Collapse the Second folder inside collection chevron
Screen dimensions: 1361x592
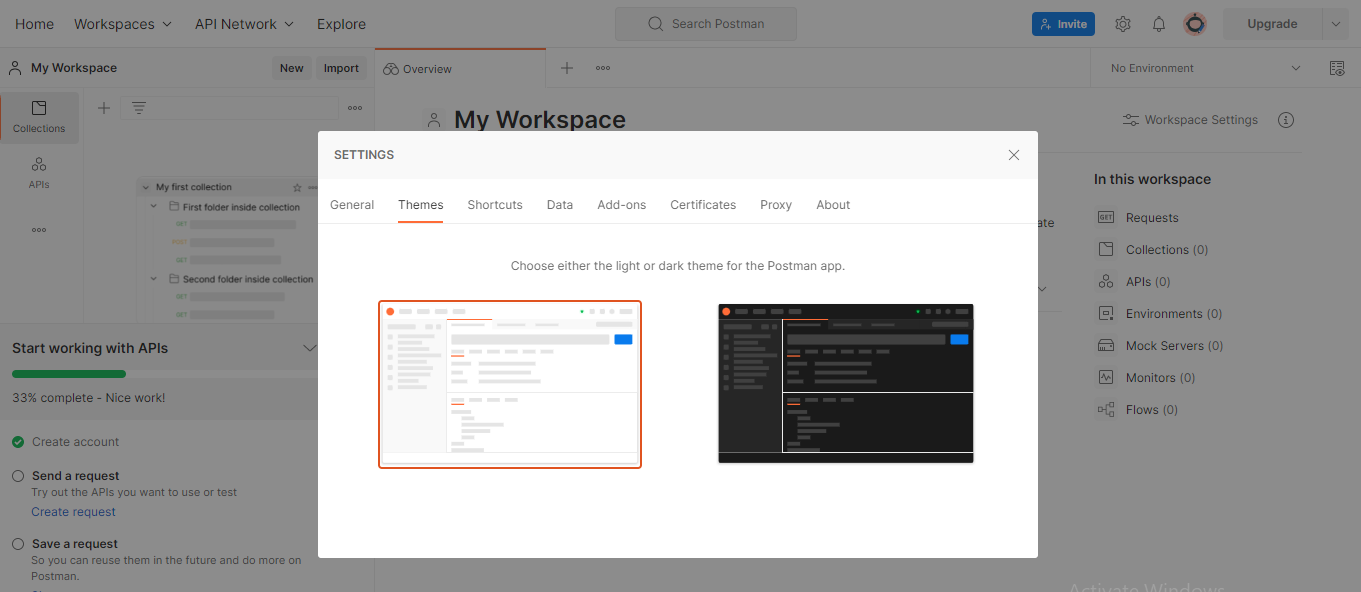(x=154, y=279)
